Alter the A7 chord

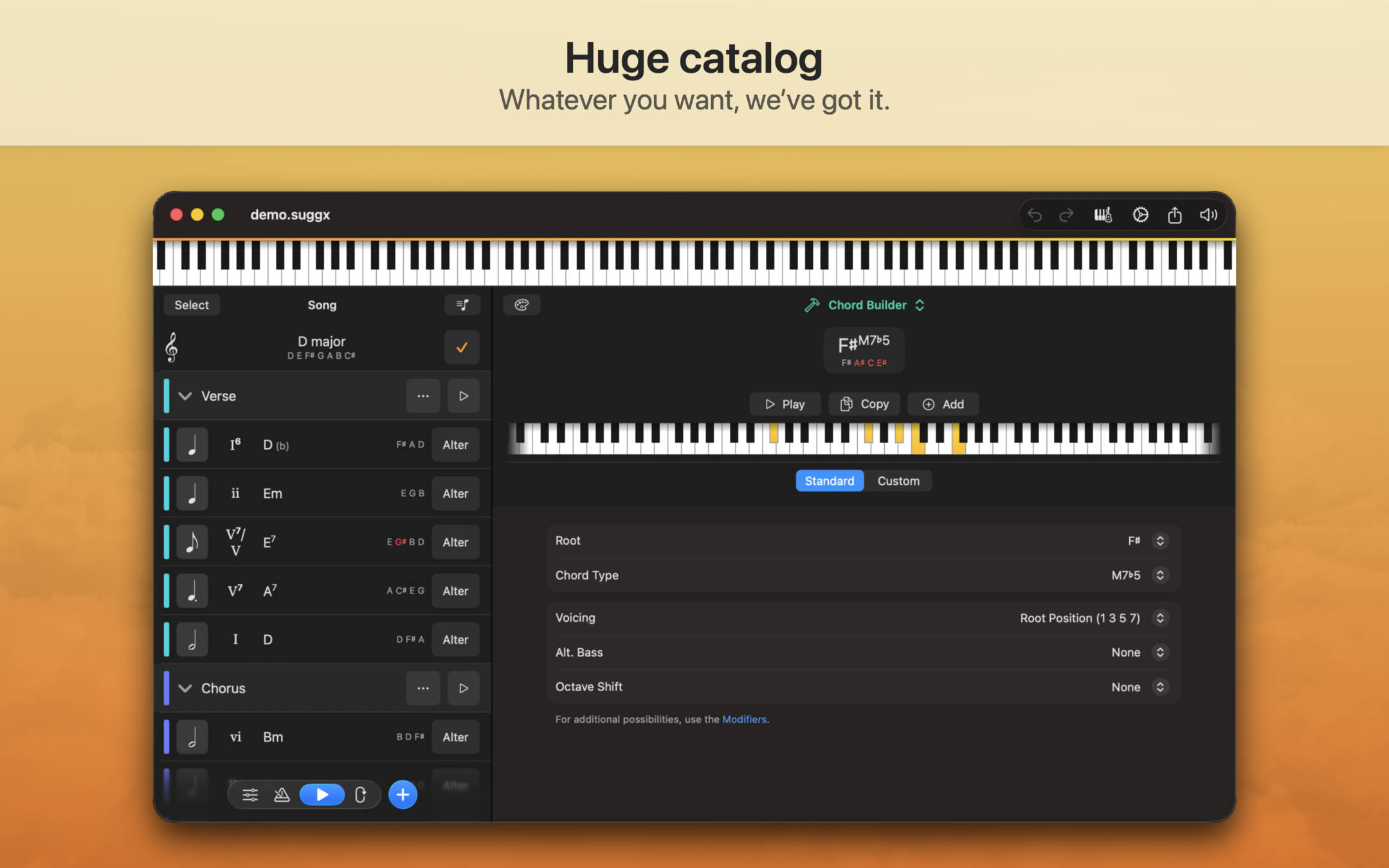(x=455, y=591)
